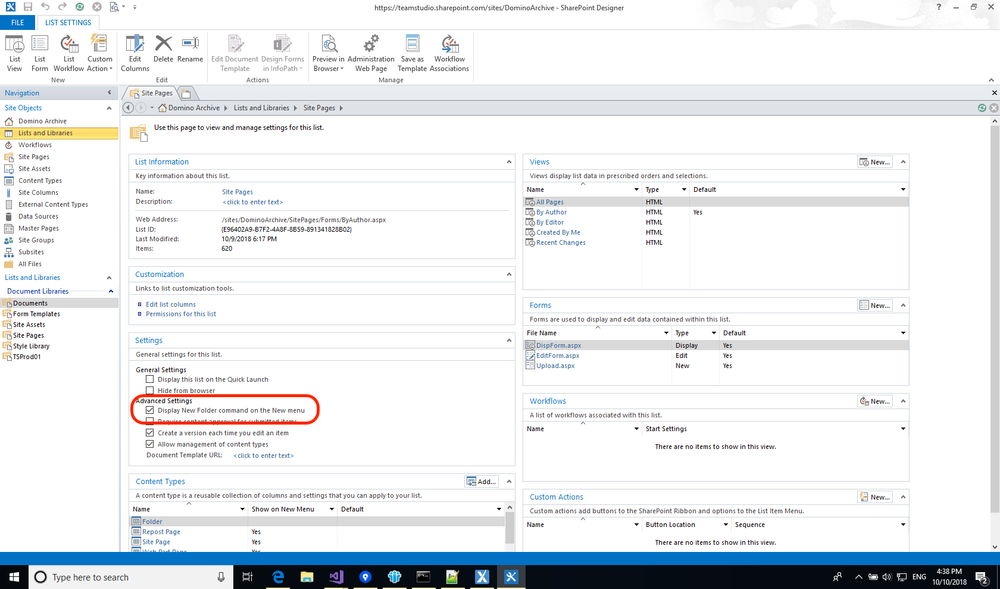Select the List View icon in the ribbon

(14, 50)
